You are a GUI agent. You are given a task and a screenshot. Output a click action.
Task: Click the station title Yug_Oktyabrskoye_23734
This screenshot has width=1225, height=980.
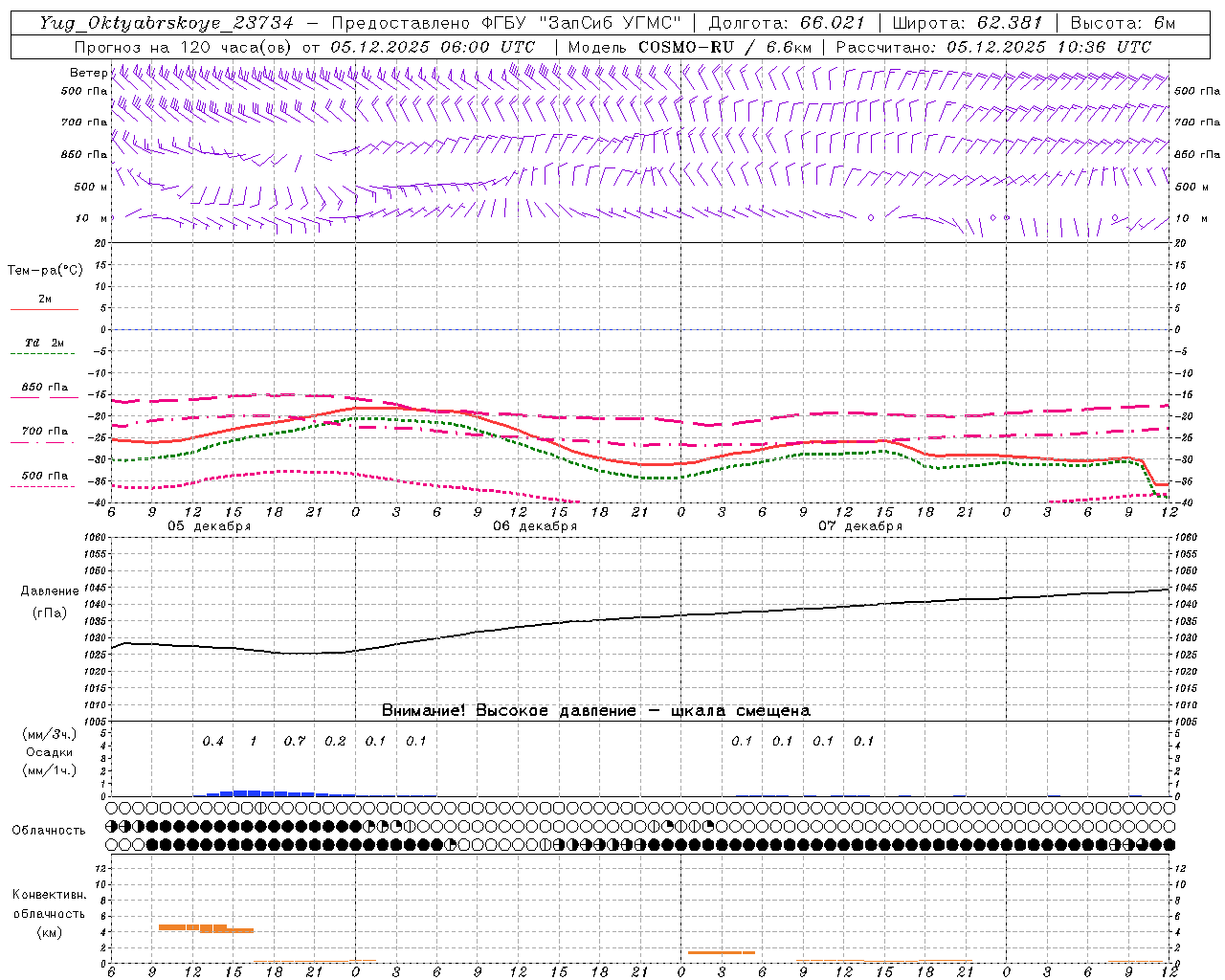tap(167, 23)
